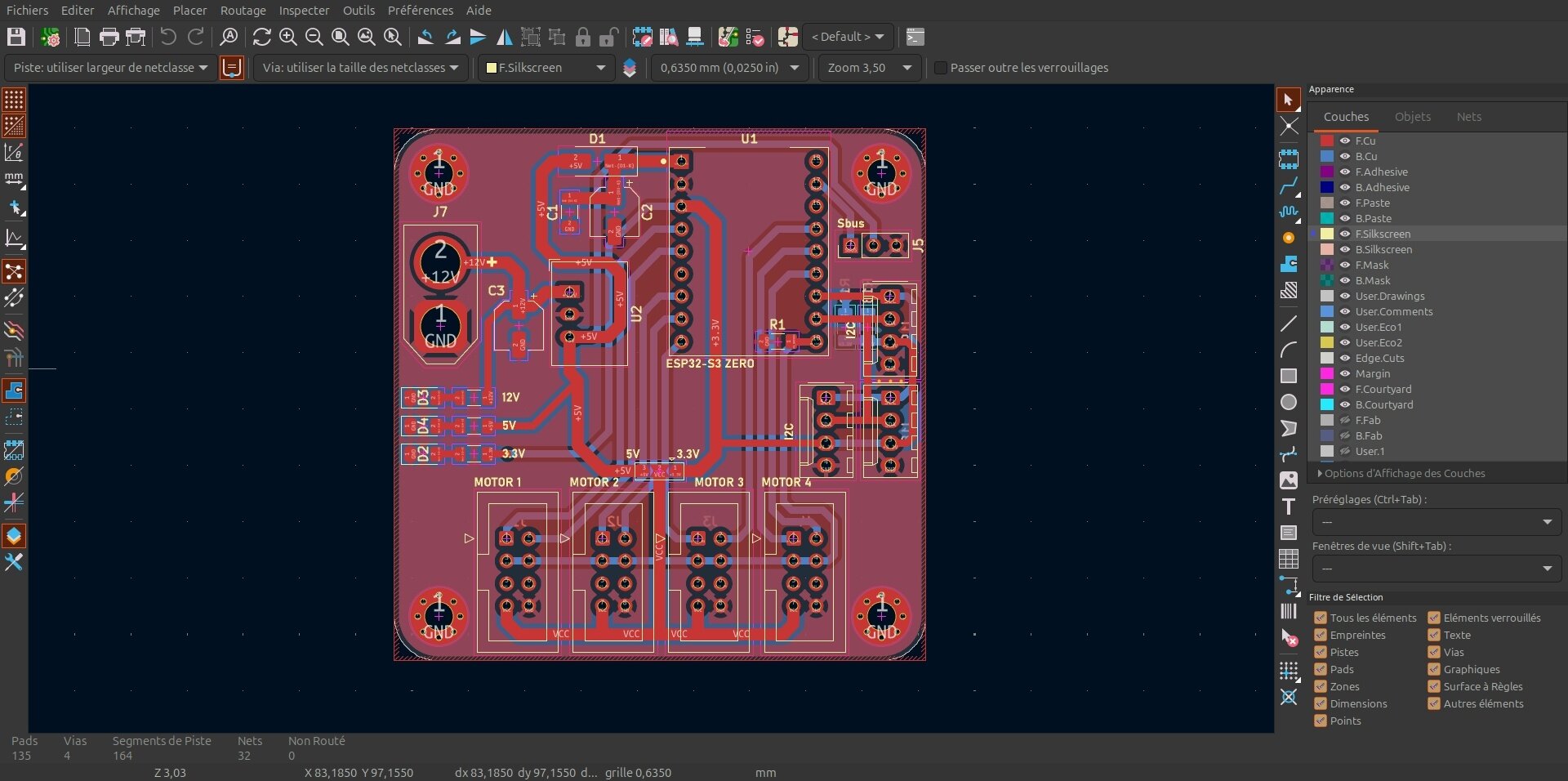Screen dimensions: 1568x781
Task: Uncheck Zones in selection filter
Action: coord(1321,686)
